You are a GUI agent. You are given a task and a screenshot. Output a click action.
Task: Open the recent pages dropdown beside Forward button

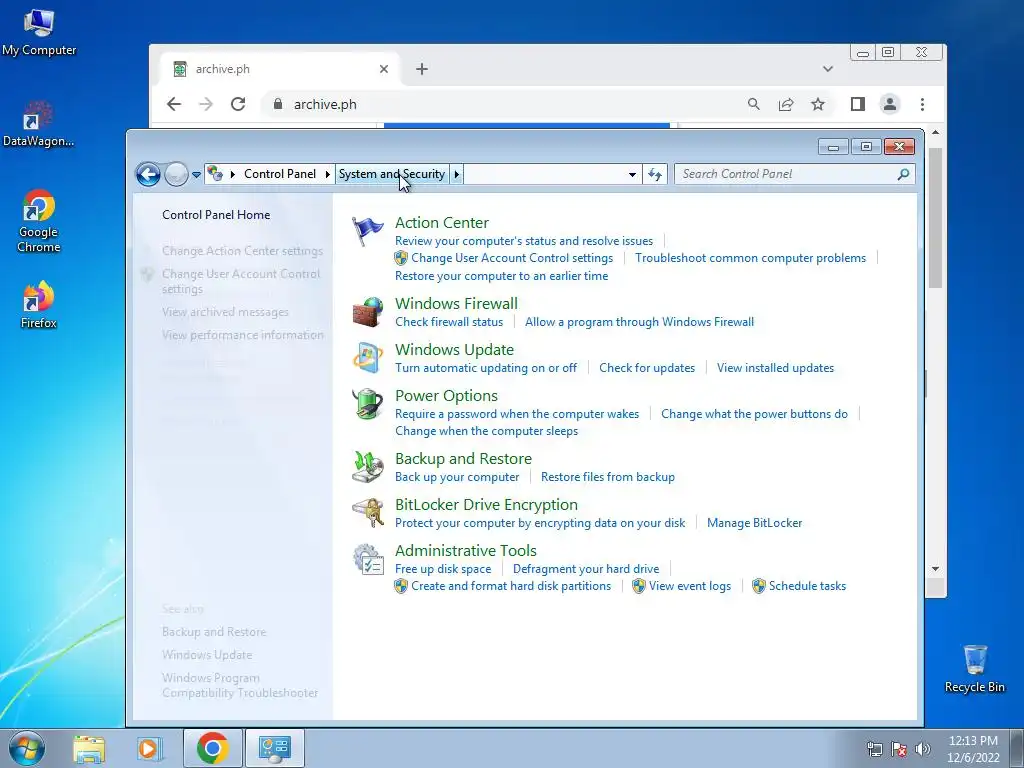click(196, 174)
